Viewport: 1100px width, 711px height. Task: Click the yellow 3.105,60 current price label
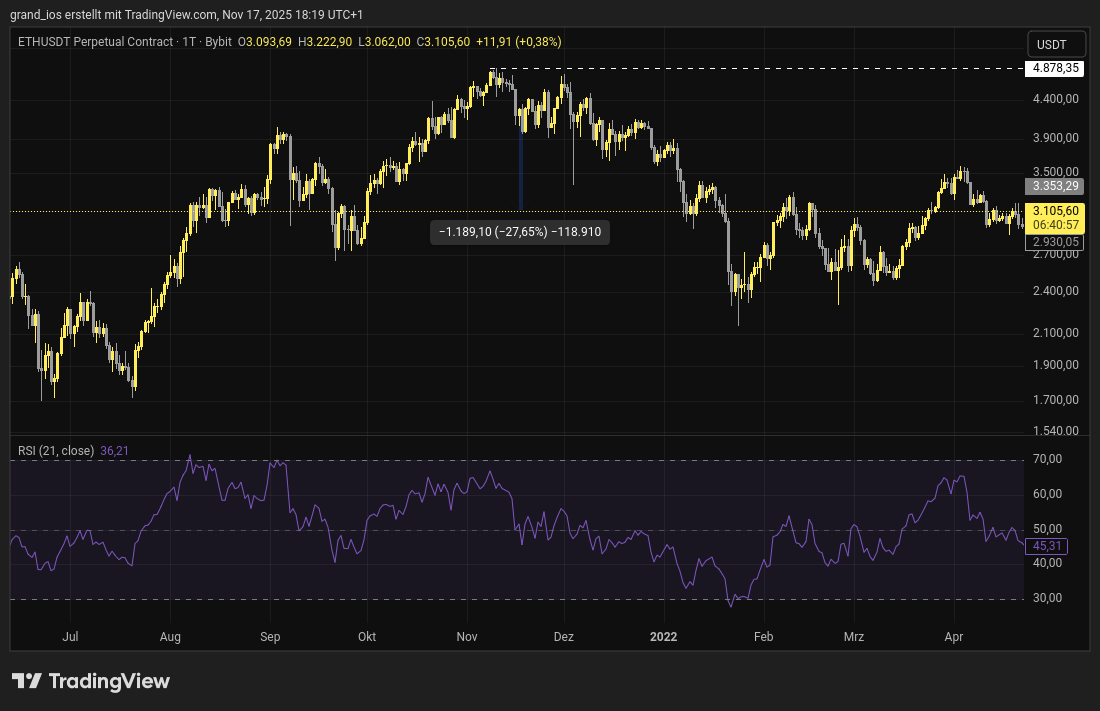click(x=1055, y=218)
